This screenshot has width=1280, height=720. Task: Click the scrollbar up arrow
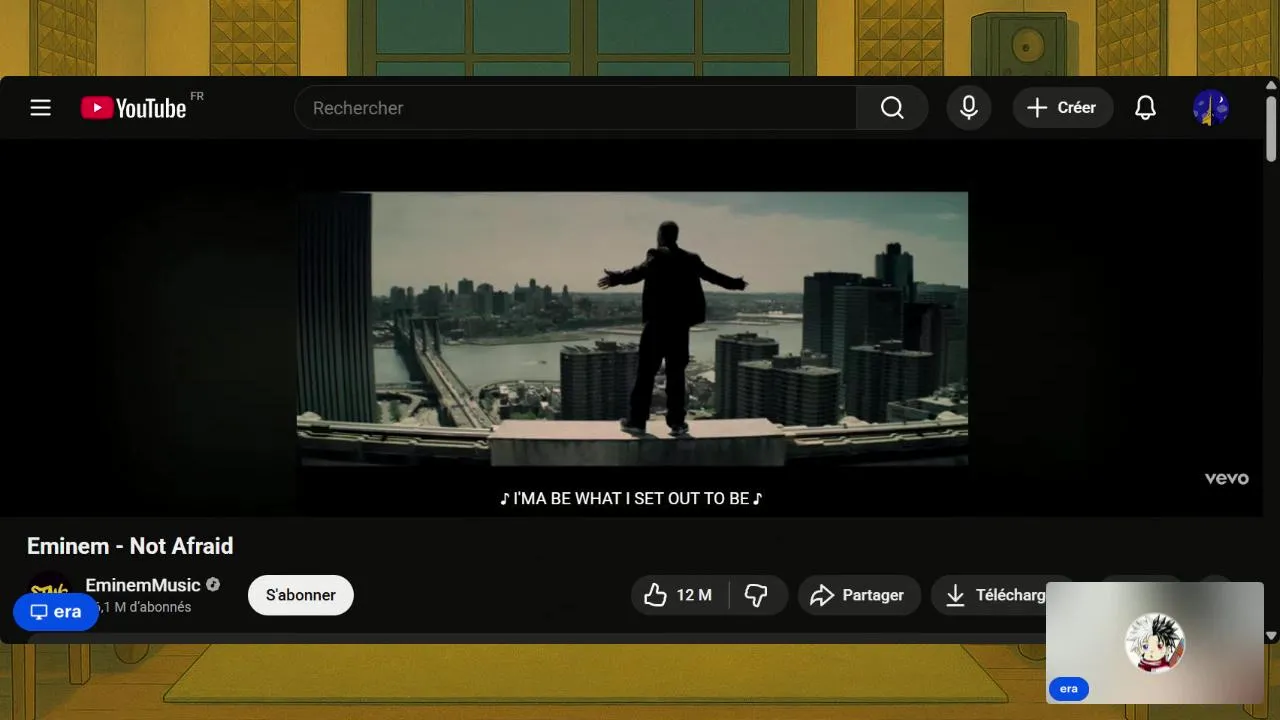(x=1271, y=84)
